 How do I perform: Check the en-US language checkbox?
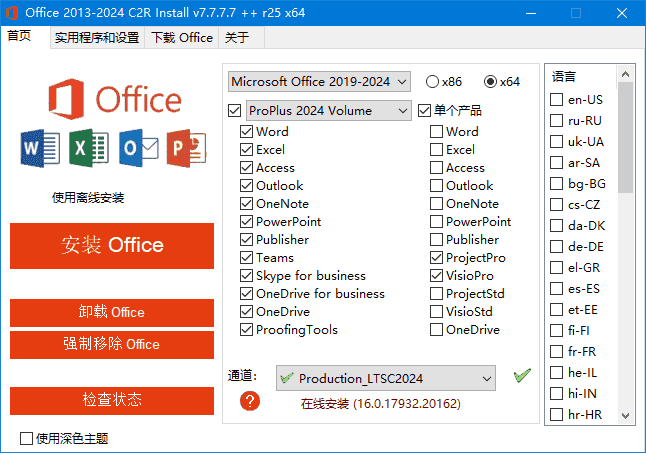click(x=557, y=100)
